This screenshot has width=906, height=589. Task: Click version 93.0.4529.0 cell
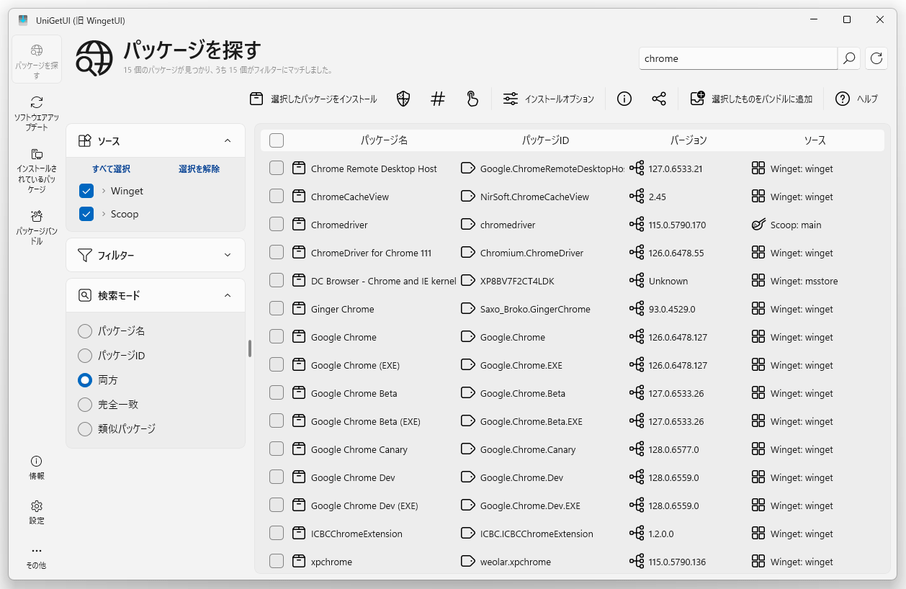point(672,309)
